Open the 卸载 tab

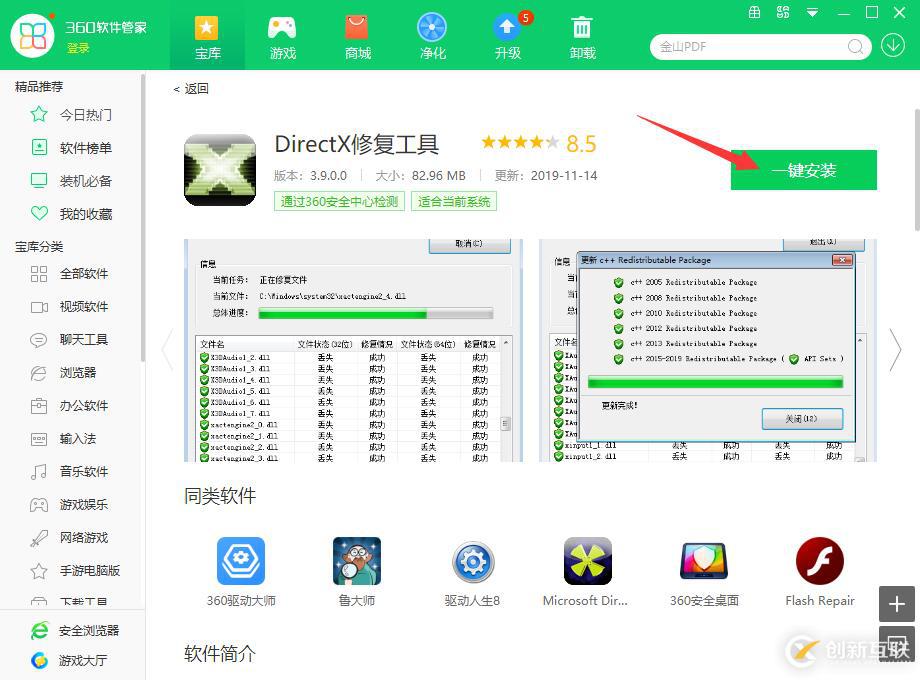[582, 38]
